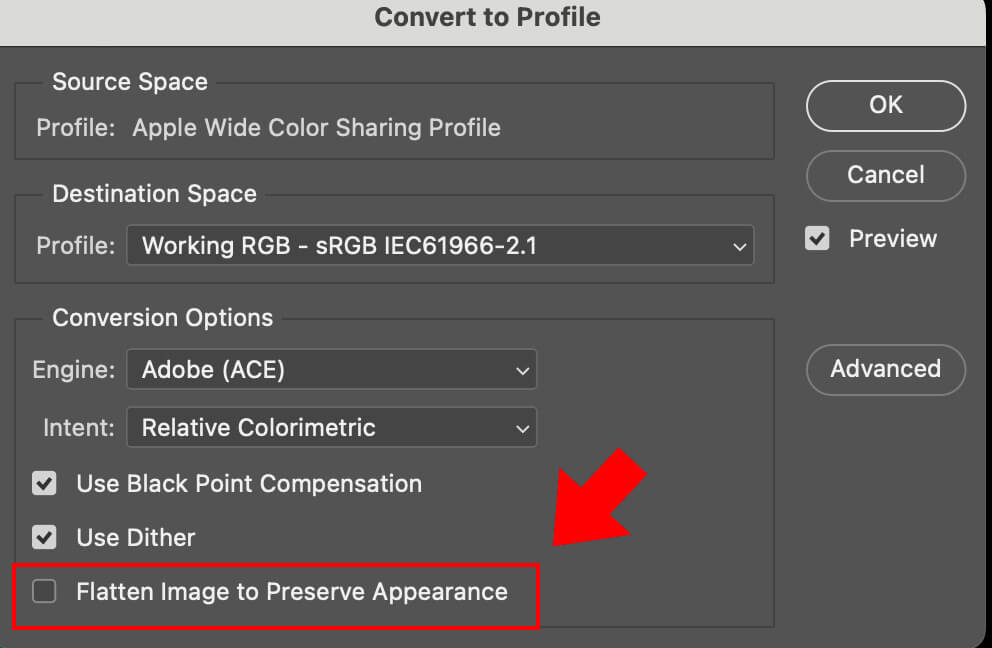Click the Engine dropdown arrow

tap(522, 369)
